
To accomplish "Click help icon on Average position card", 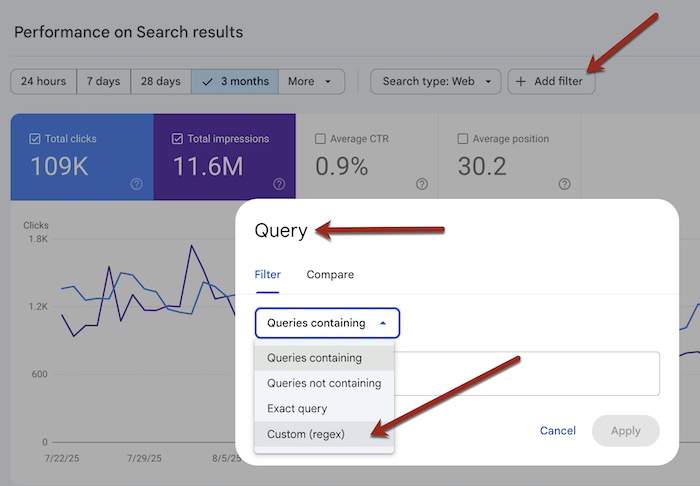I will [x=564, y=184].
